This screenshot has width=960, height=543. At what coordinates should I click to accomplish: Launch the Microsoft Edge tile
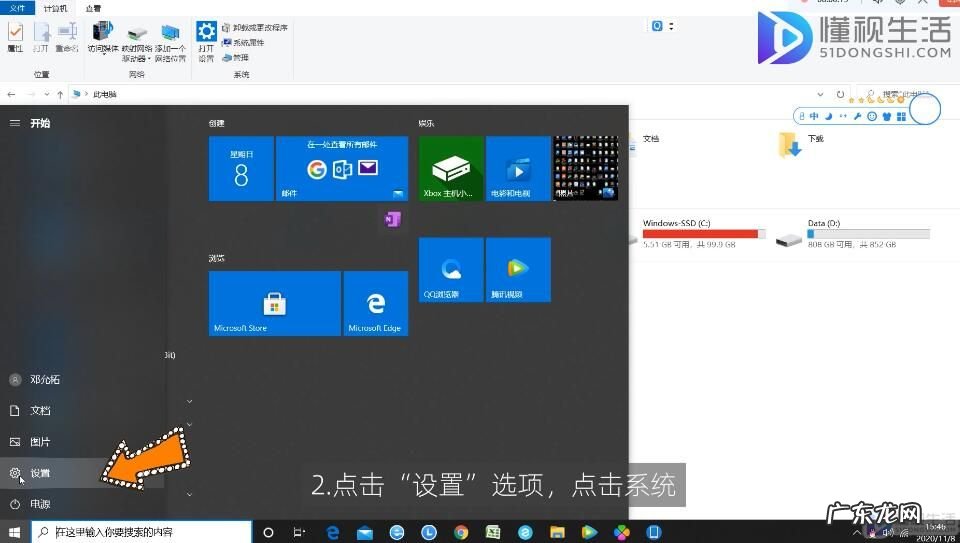pyautogui.click(x=375, y=303)
